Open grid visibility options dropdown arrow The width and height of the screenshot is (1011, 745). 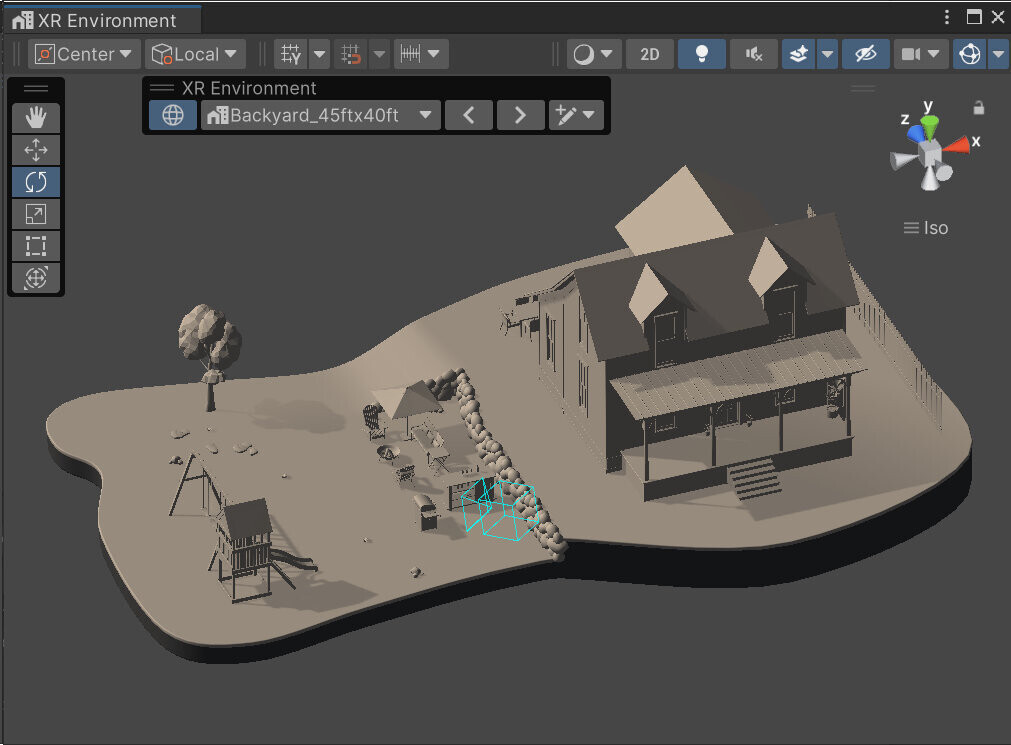pyautogui.click(x=319, y=54)
